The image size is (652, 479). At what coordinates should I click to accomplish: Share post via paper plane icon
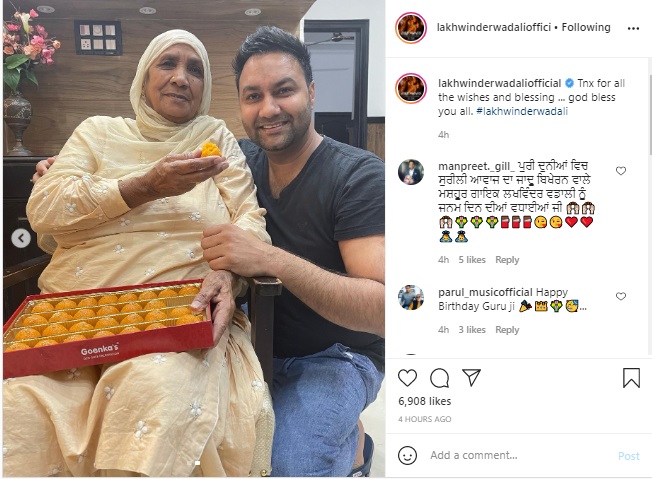[472, 377]
